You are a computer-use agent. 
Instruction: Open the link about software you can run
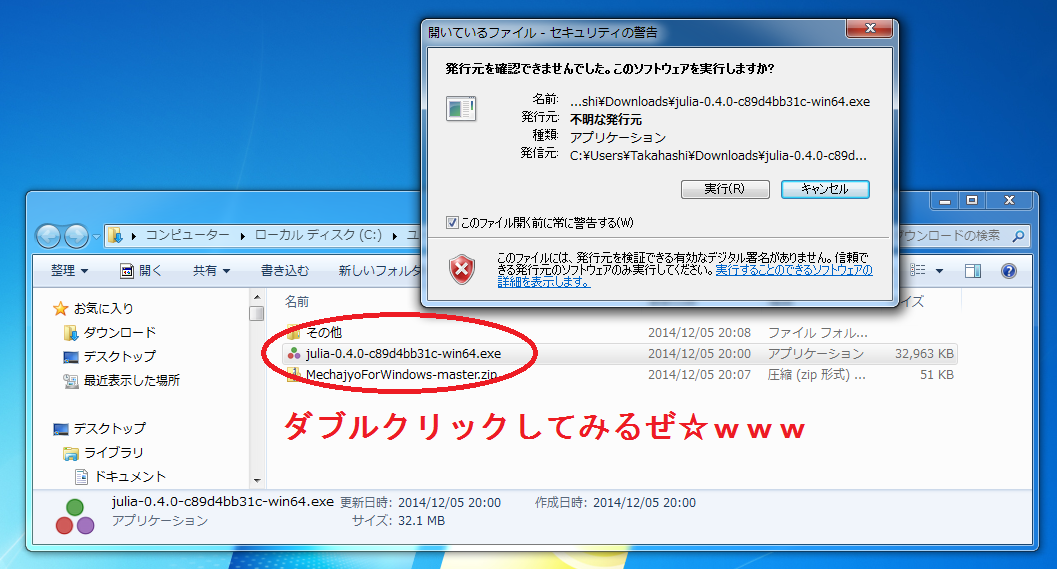(x=685, y=276)
